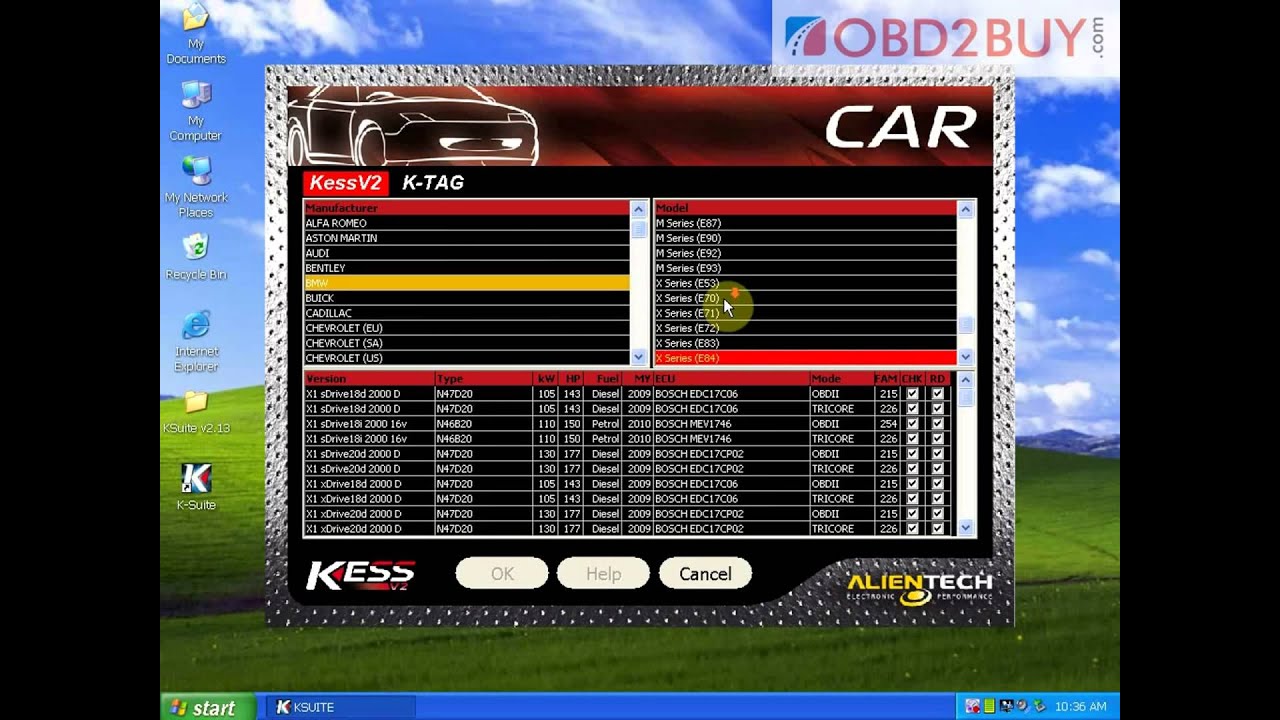The width and height of the screenshot is (1280, 720).
Task: Click the taskbar clock showing 10:36 AM
Action: tap(1081, 707)
